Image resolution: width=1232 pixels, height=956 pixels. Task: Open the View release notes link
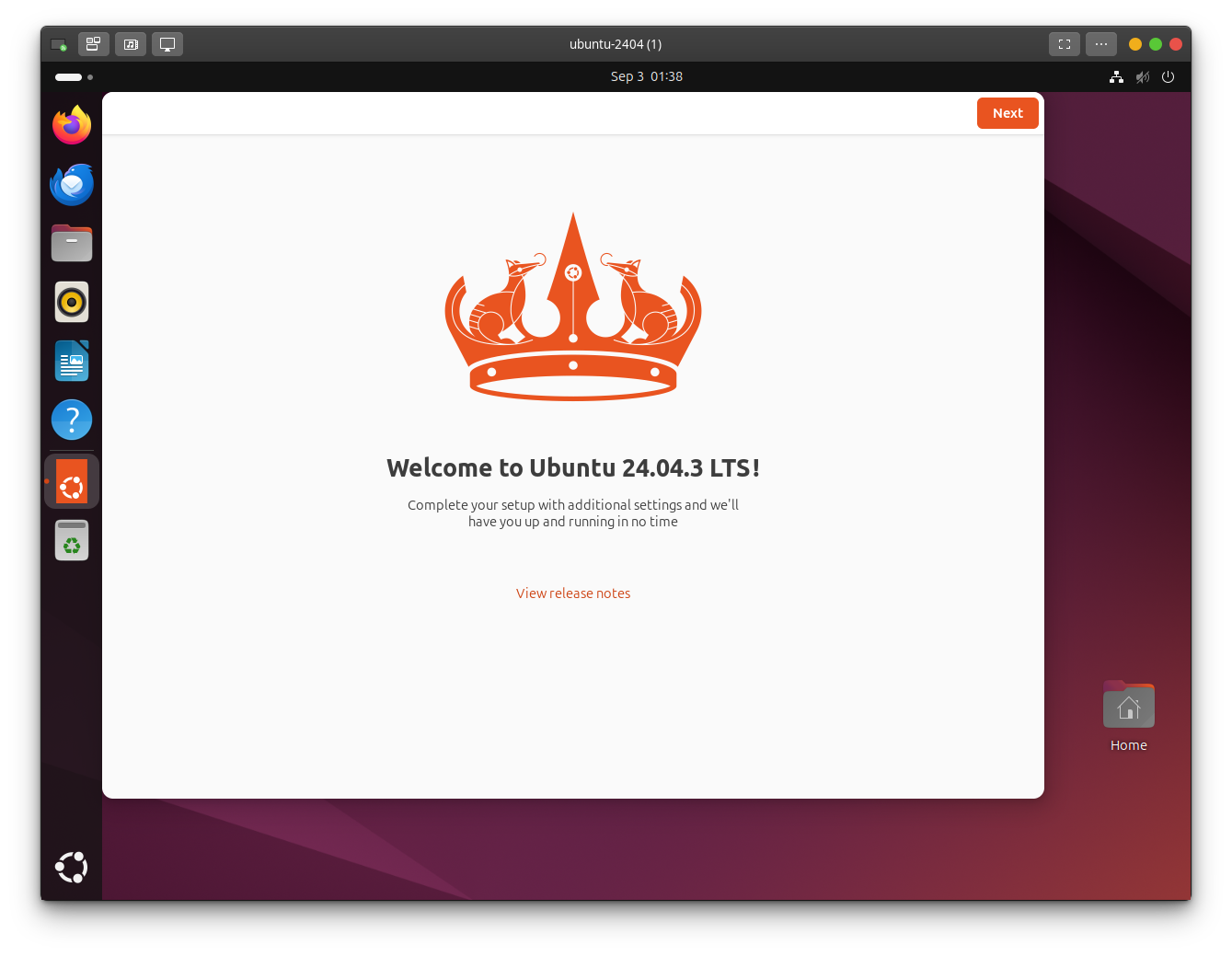[x=573, y=593]
